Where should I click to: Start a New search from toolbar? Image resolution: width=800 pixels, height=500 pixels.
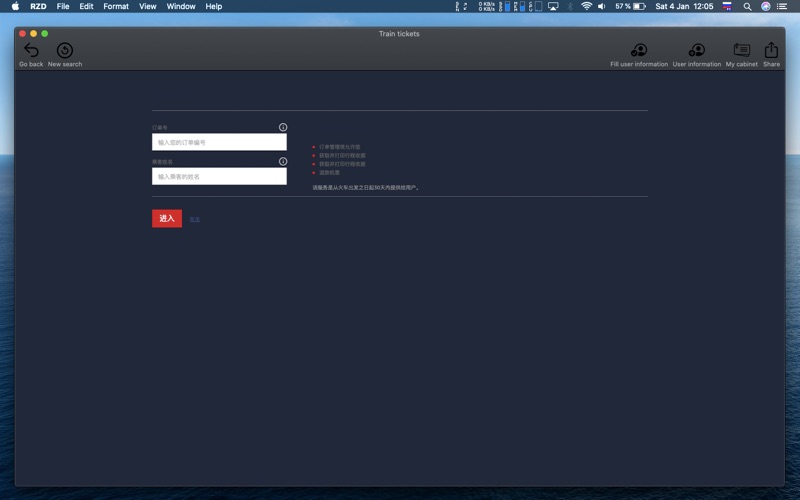click(x=65, y=51)
